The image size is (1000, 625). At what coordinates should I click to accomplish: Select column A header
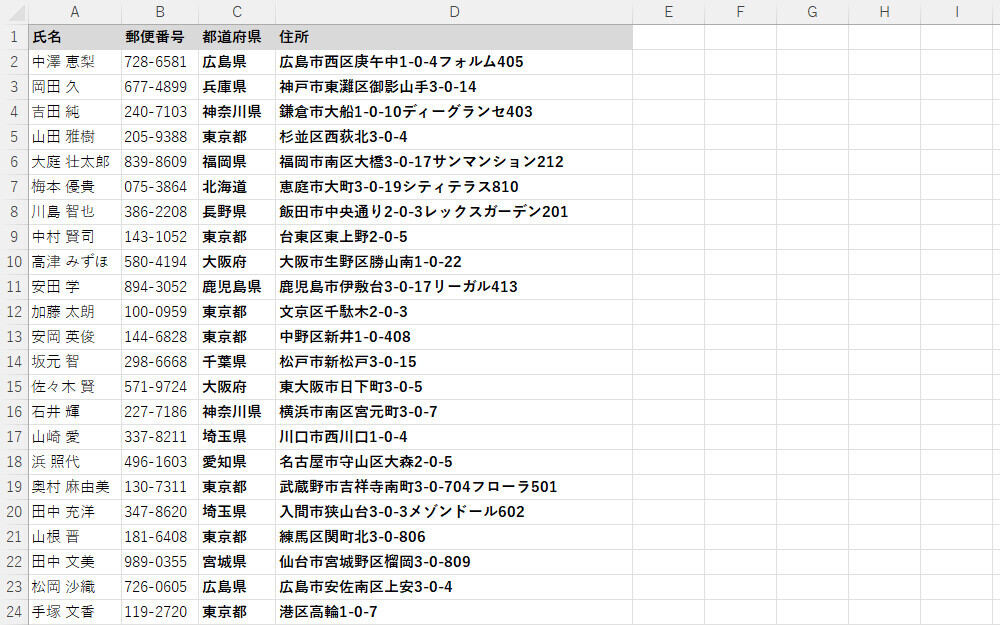click(75, 12)
